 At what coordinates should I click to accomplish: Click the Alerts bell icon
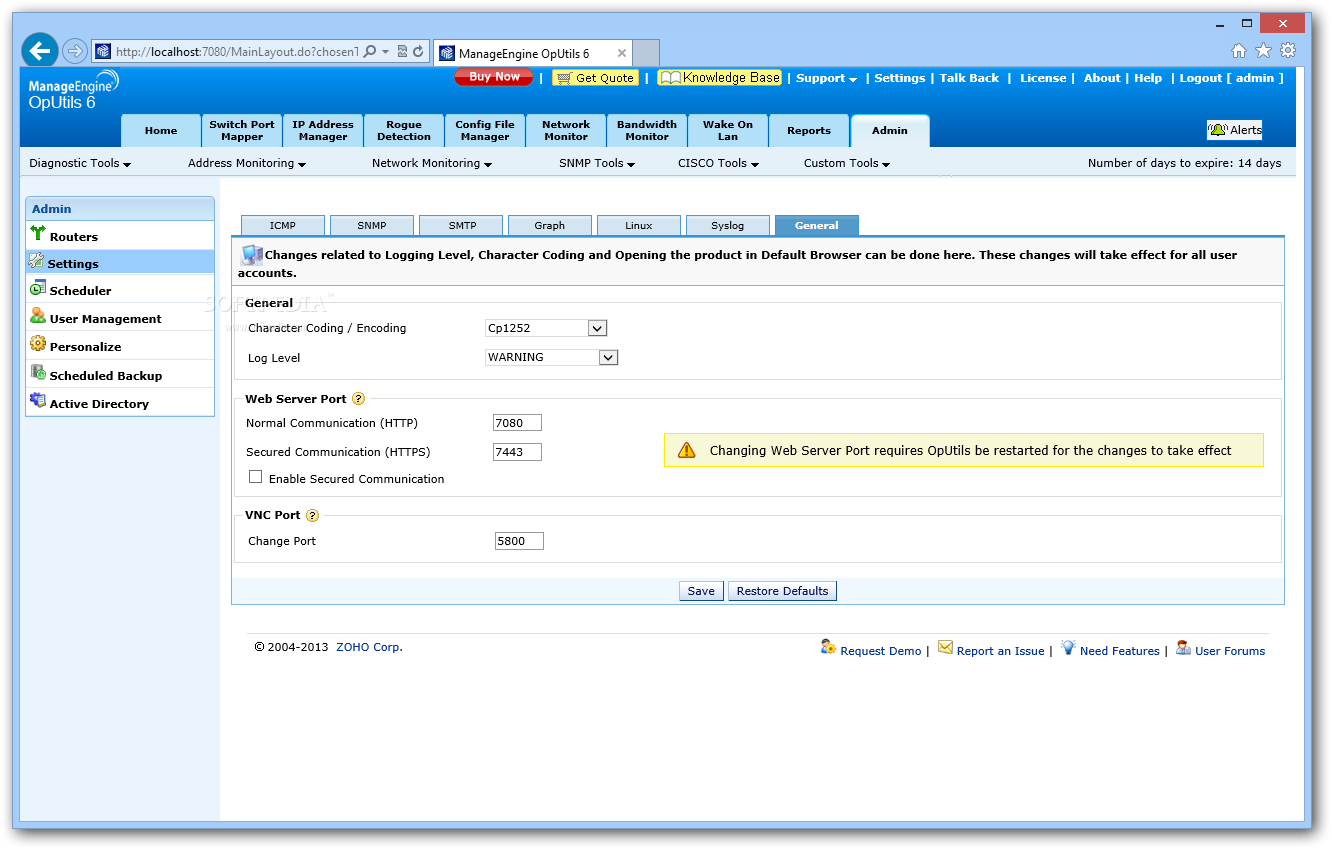[1218, 130]
